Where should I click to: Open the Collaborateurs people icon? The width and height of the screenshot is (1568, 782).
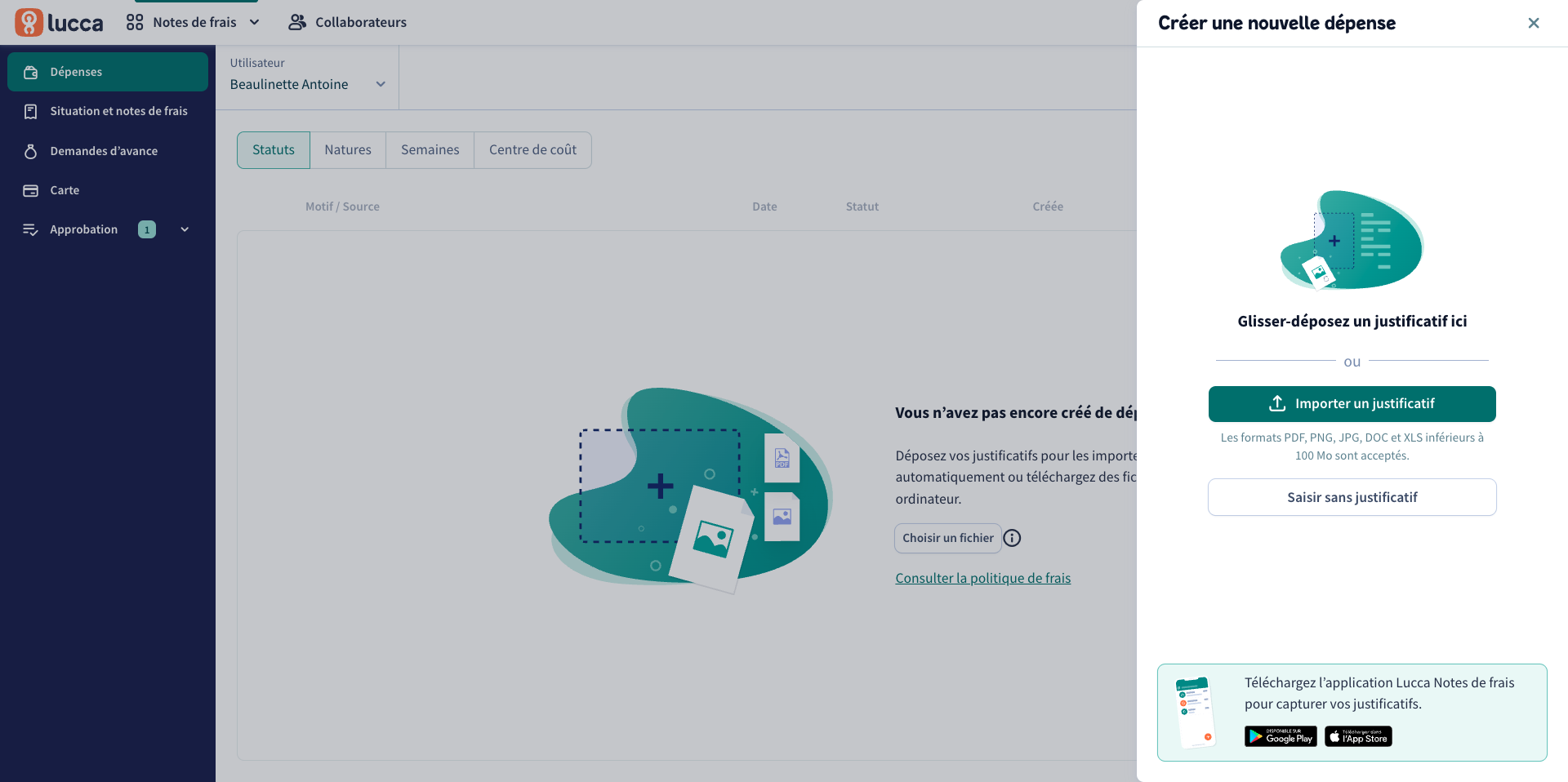click(x=297, y=22)
